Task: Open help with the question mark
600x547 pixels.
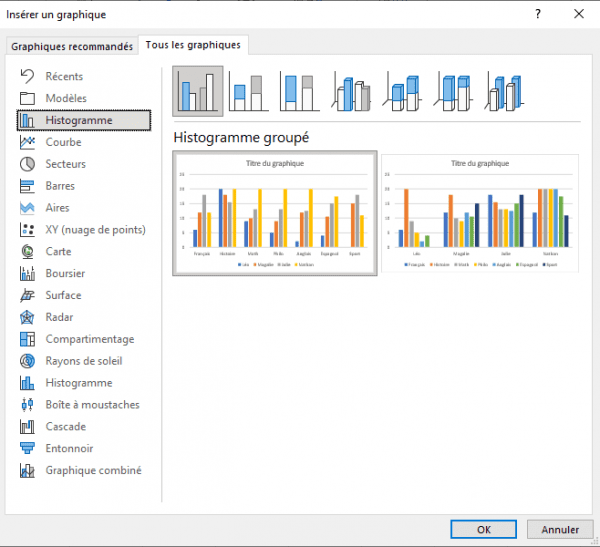Action: point(538,14)
